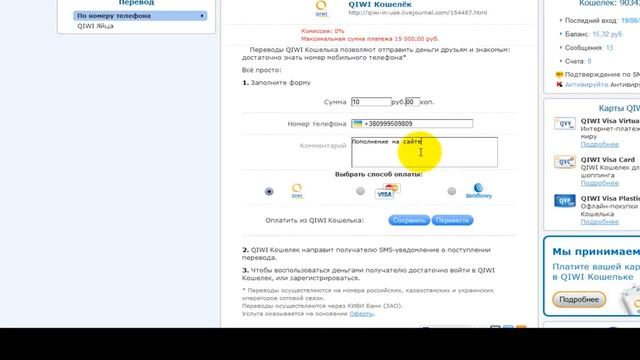This screenshot has width=640, height=360.
Task: Click the Visa MasterCard payment logo
Action: [387, 191]
